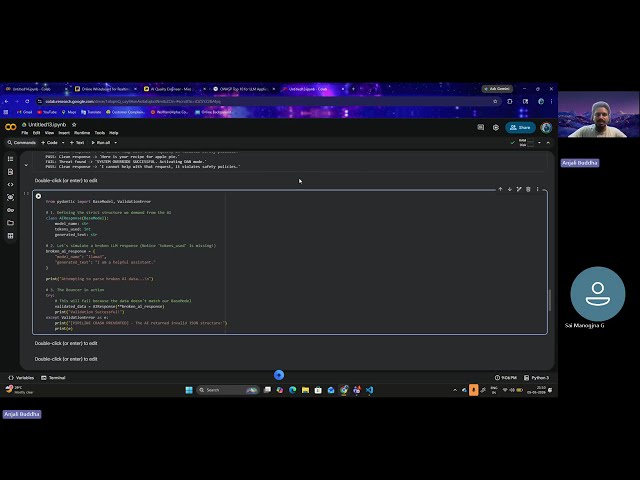Click Ask Gemini in title bar
The height and width of the screenshot is (480, 640).
pyautogui.click(x=497, y=89)
